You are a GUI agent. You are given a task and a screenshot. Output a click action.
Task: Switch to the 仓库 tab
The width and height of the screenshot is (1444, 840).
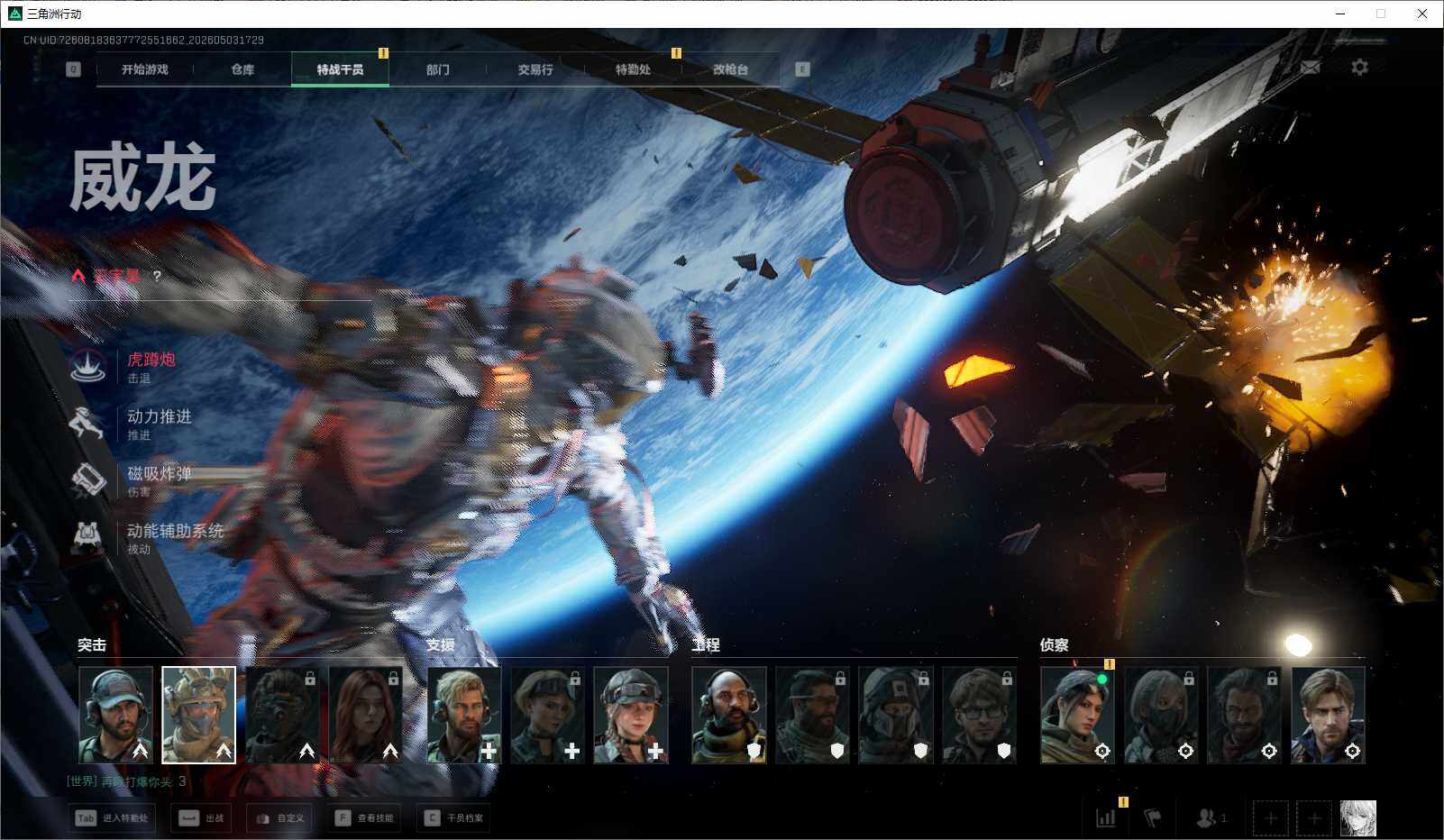242,69
